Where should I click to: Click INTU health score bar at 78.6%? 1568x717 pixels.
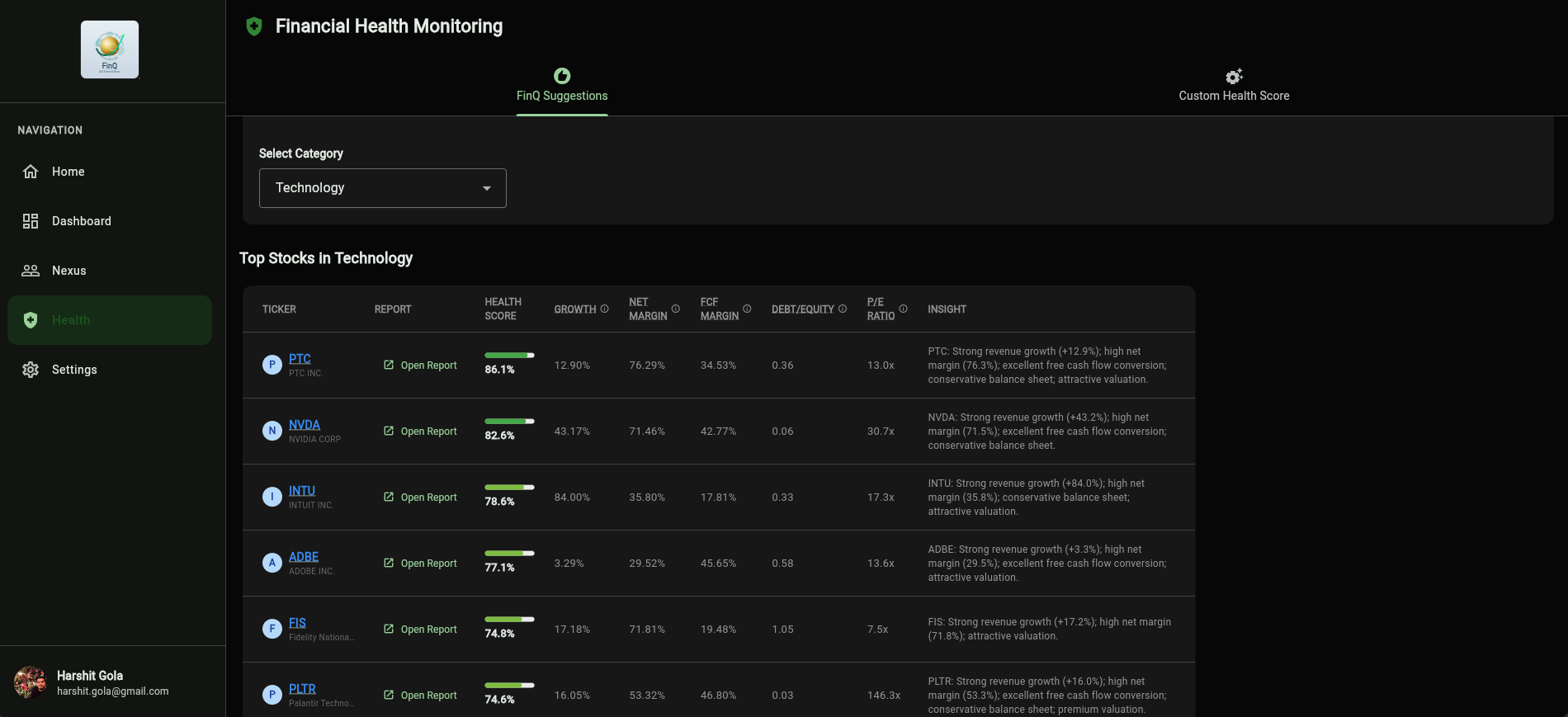click(509, 488)
